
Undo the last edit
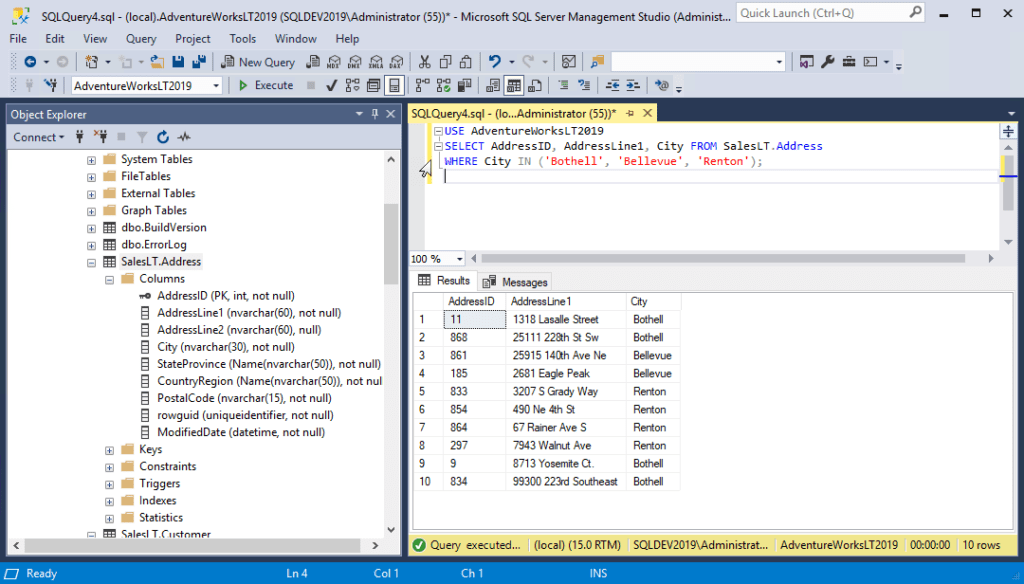(x=494, y=62)
